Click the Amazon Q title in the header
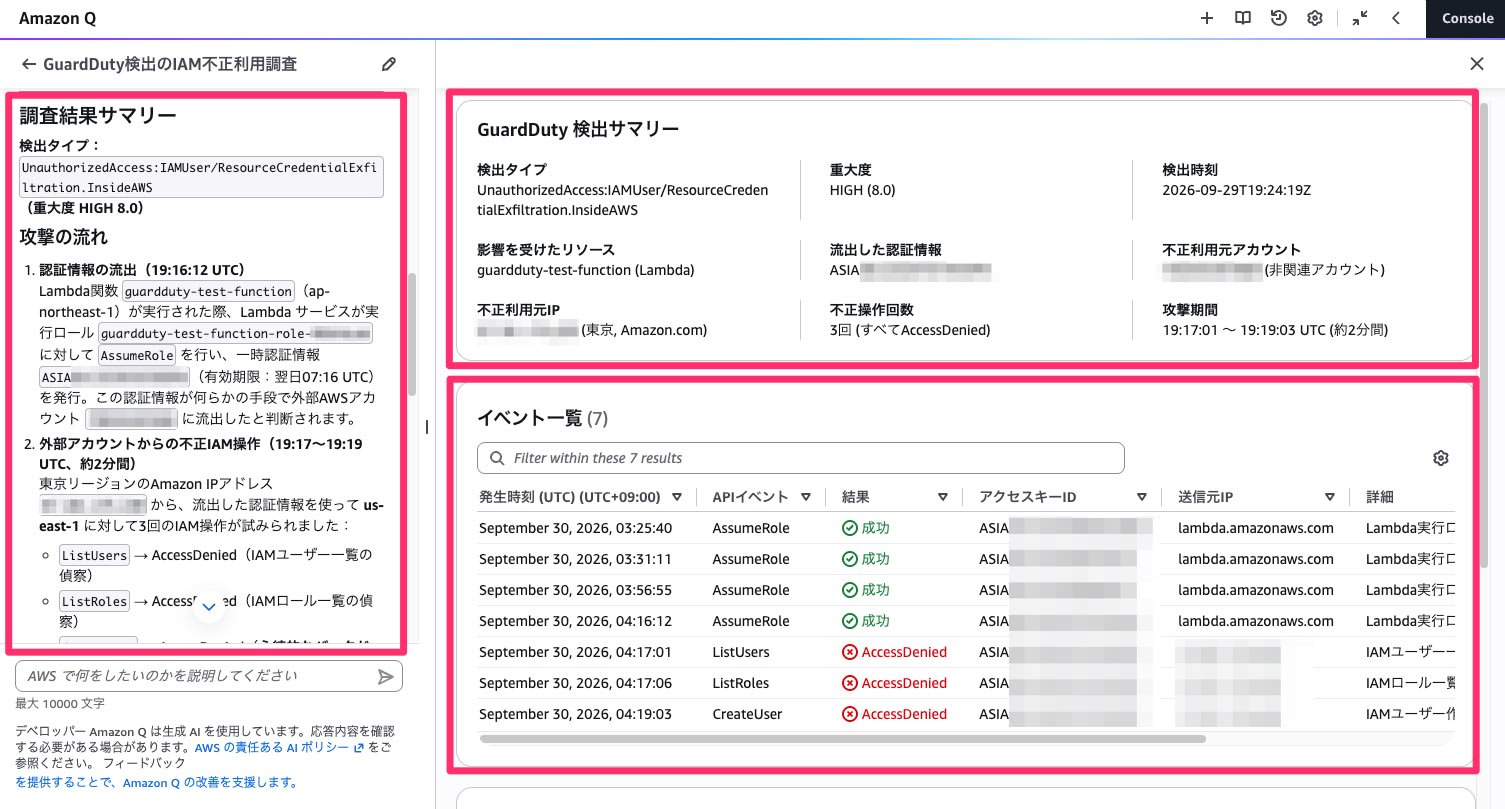The image size is (1505, 809). (58, 18)
